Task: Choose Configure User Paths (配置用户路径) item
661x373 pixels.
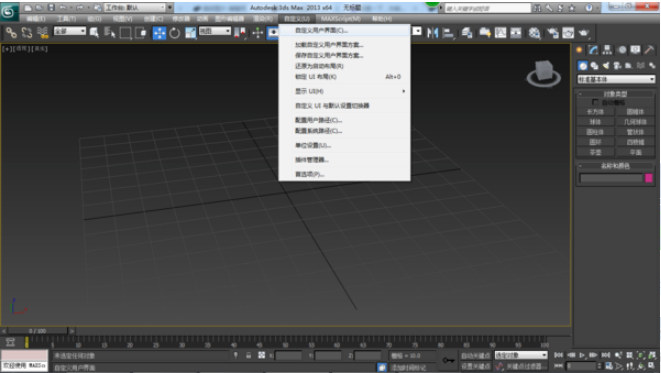Action: pyautogui.click(x=344, y=120)
